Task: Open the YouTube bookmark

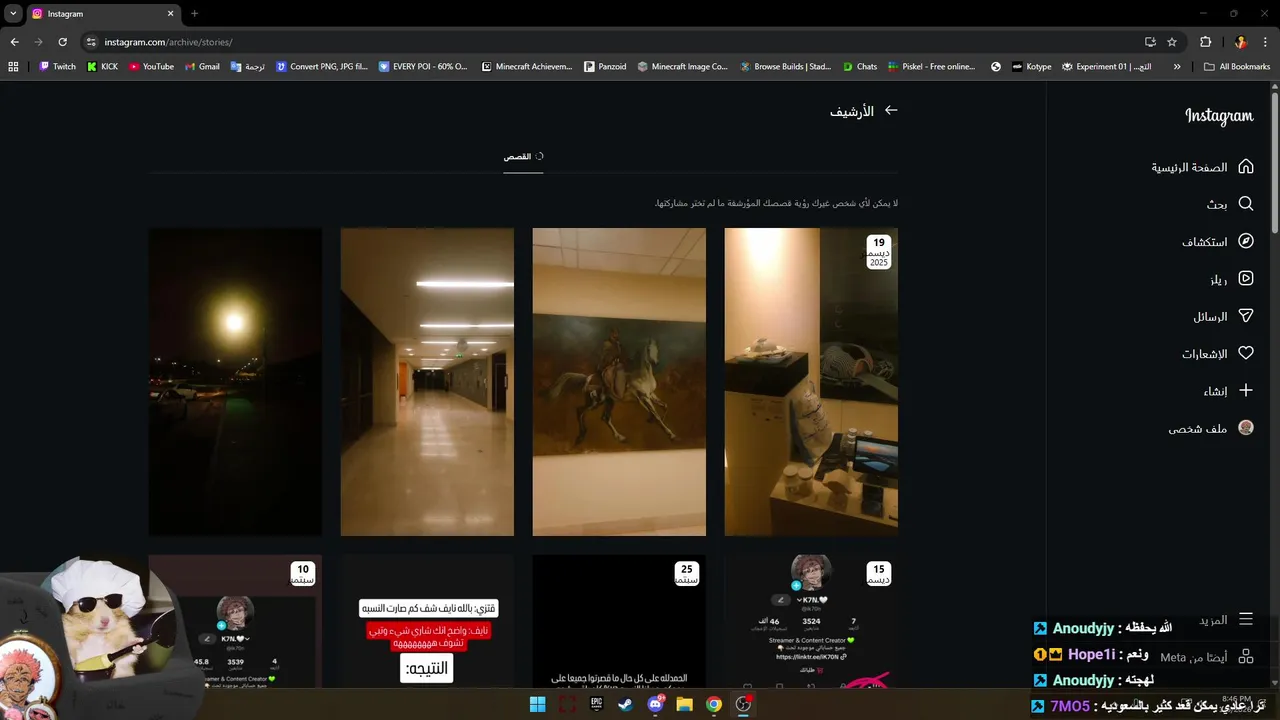Action: pyautogui.click(x=151, y=67)
